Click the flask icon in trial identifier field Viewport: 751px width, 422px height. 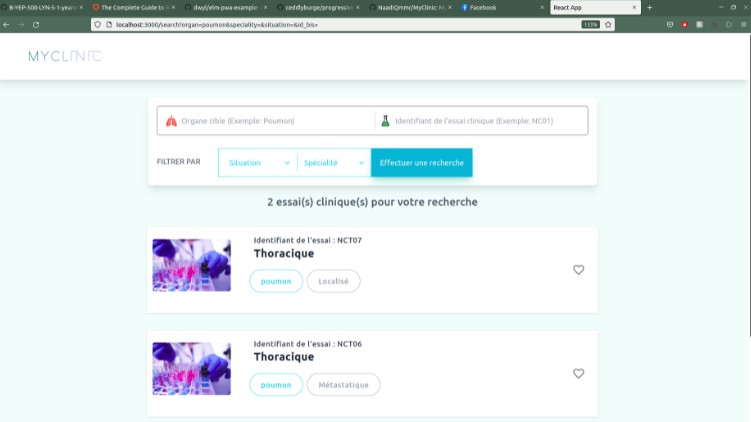[384, 121]
